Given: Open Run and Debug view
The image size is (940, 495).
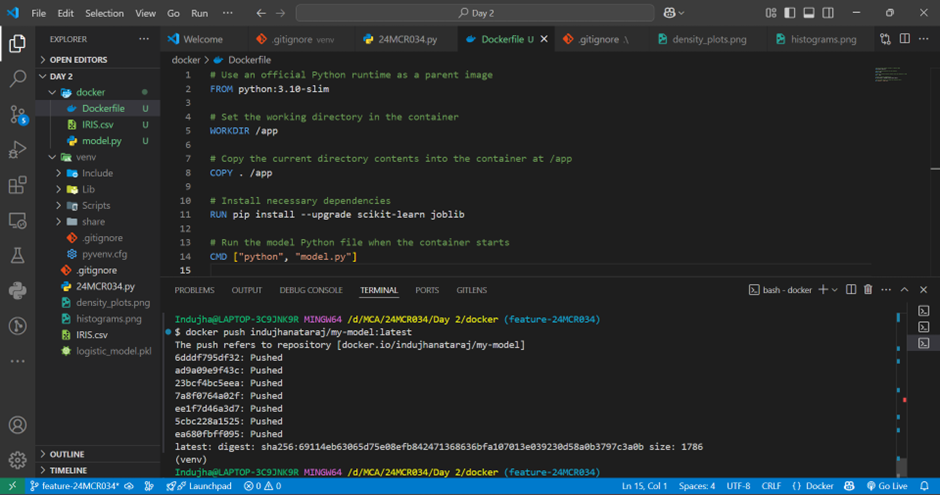Looking at the screenshot, I should 17,149.
